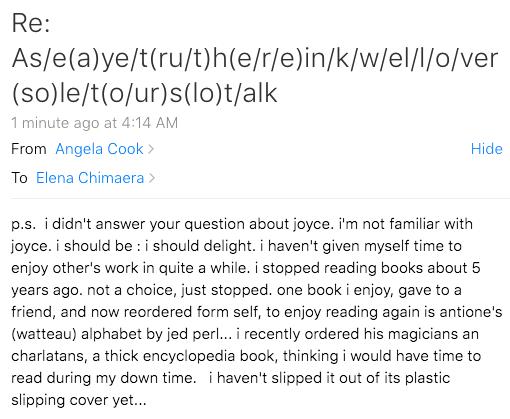Click the word '(watteau)' in the message

tap(44, 334)
